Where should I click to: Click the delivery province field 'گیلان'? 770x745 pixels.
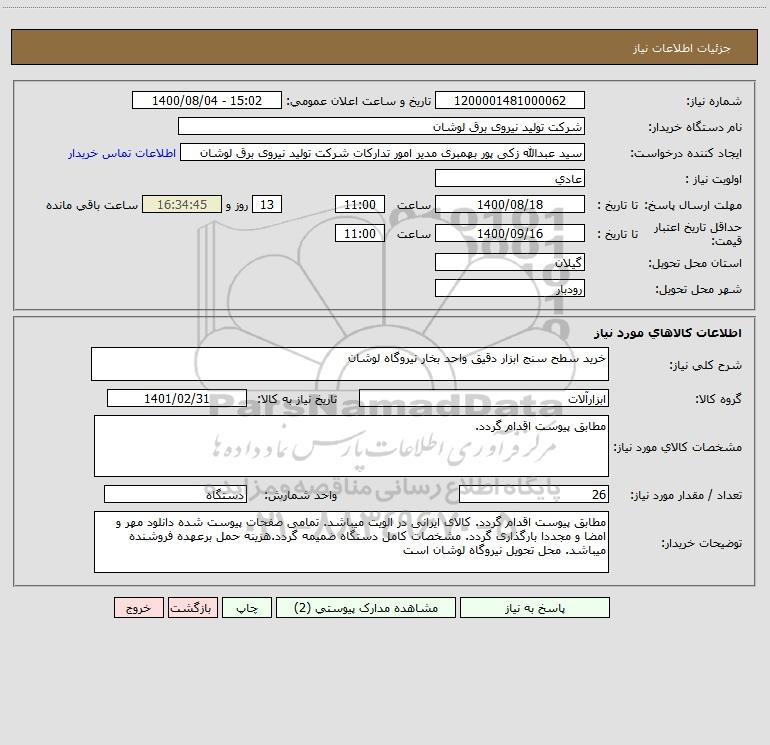click(x=510, y=262)
